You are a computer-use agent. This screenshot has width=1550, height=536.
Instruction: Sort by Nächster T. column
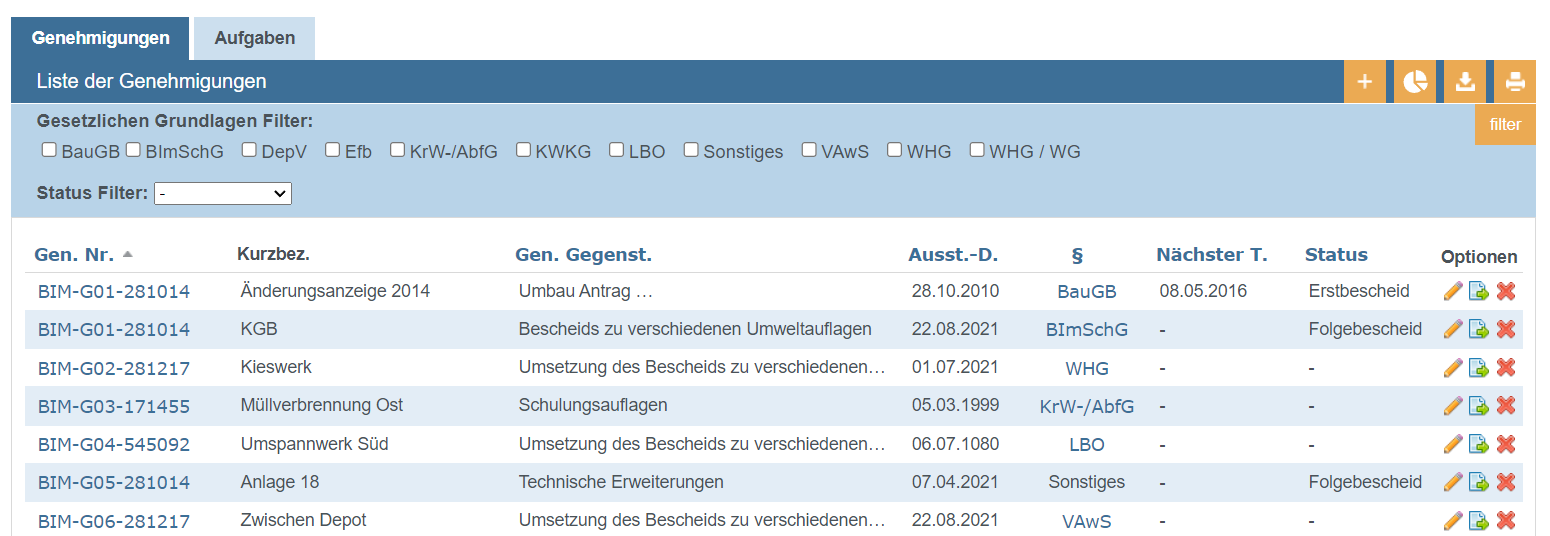[1212, 255]
